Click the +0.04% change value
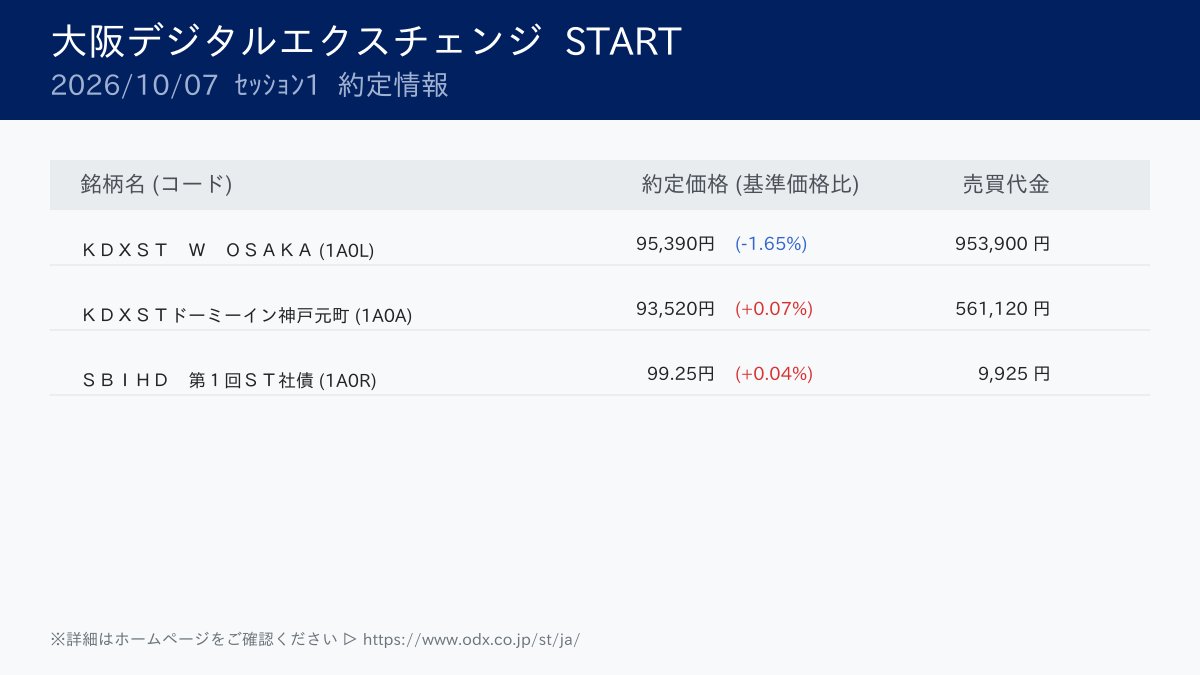1200x675 pixels. 774,373
